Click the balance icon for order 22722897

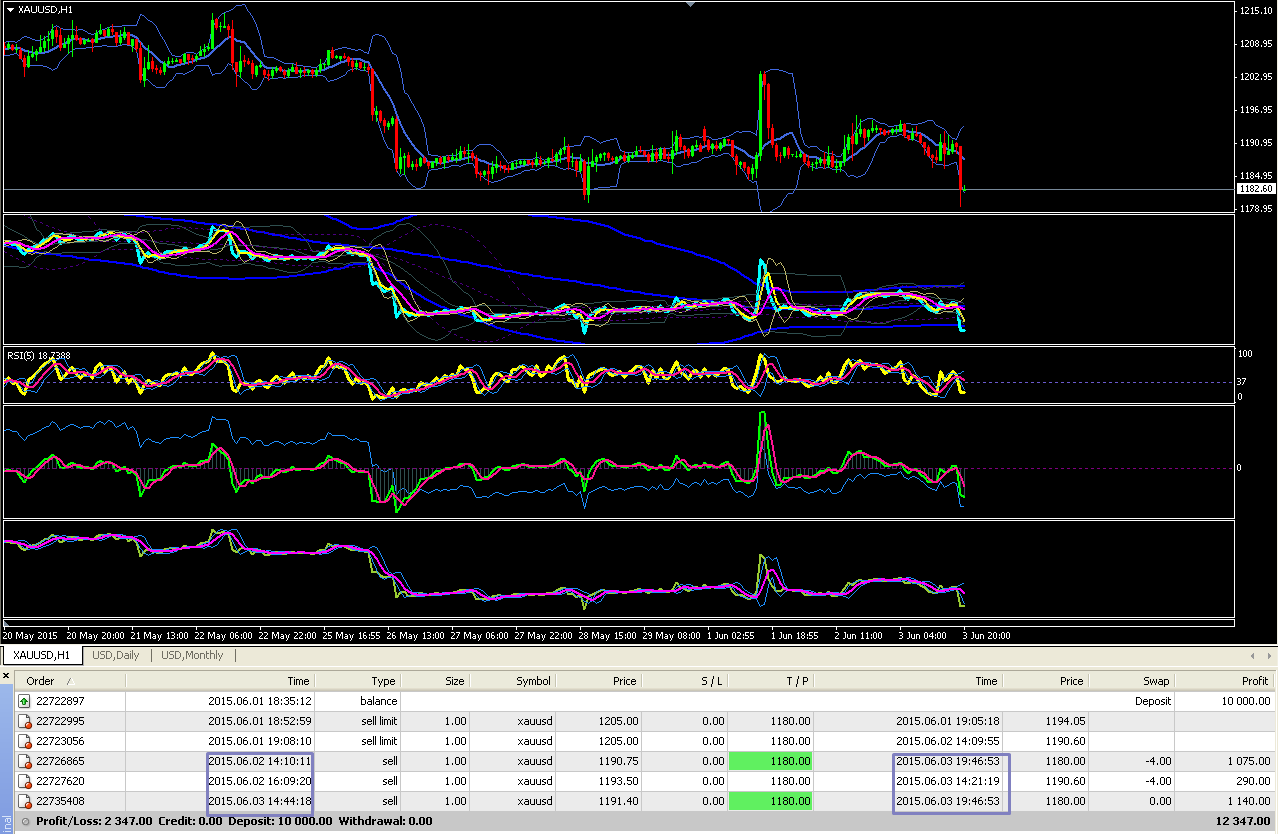coord(24,701)
